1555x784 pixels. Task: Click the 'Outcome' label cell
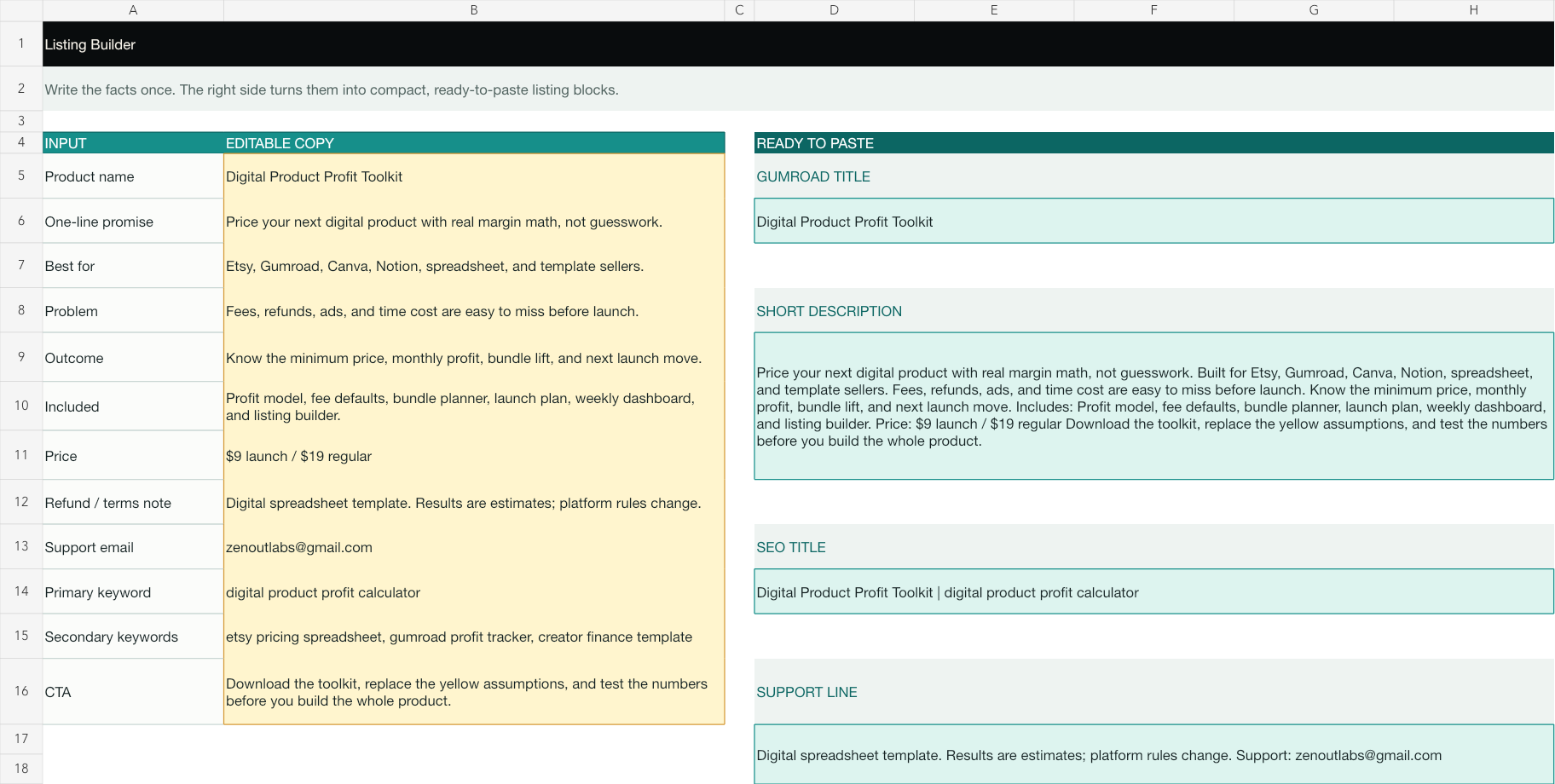coord(133,358)
